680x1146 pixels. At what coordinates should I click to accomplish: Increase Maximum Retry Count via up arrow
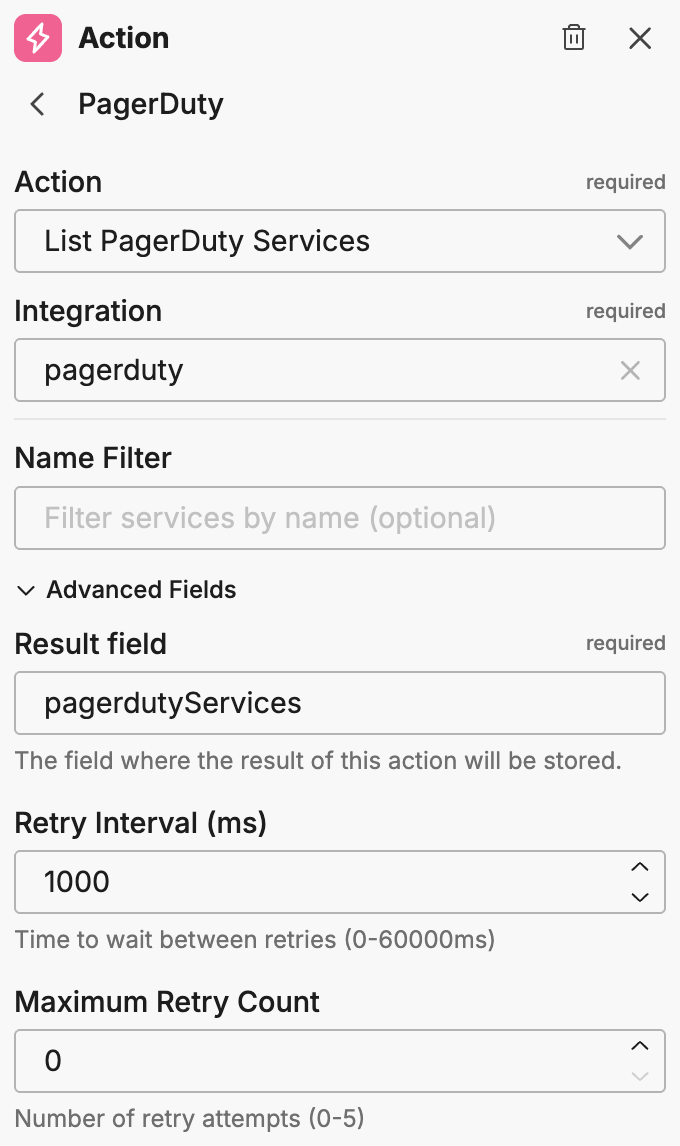coord(640,1045)
